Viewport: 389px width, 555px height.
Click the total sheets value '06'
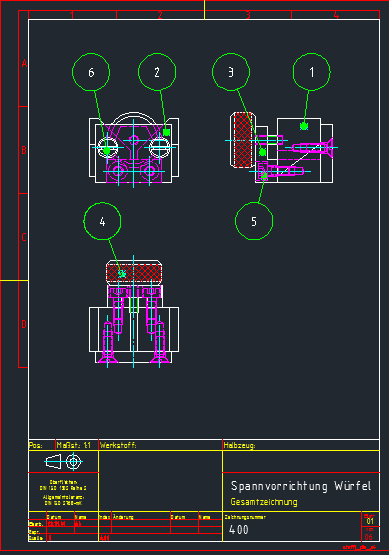369,537
